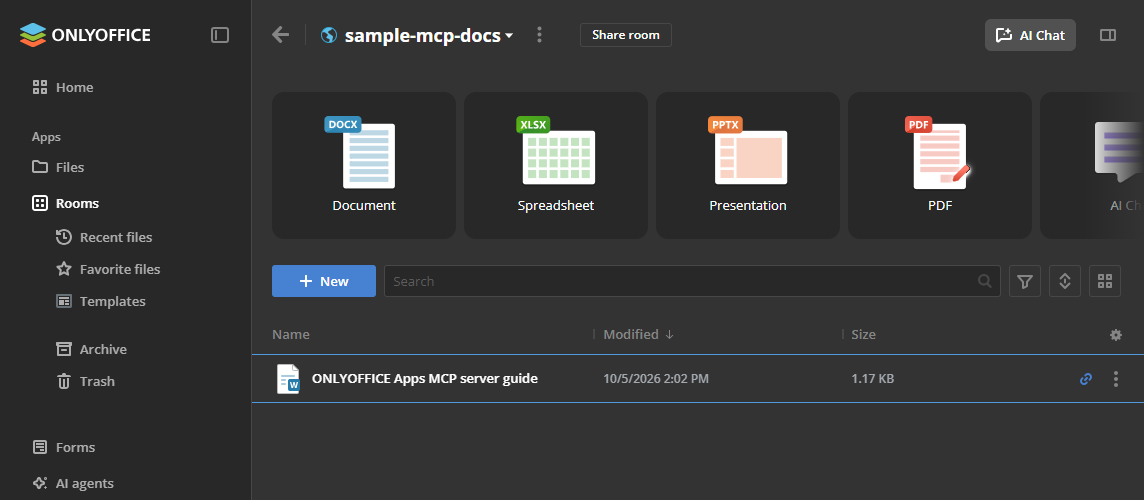Image resolution: width=1144 pixels, height=500 pixels.
Task: Click the Home grid icon
Action: click(40, 88)
